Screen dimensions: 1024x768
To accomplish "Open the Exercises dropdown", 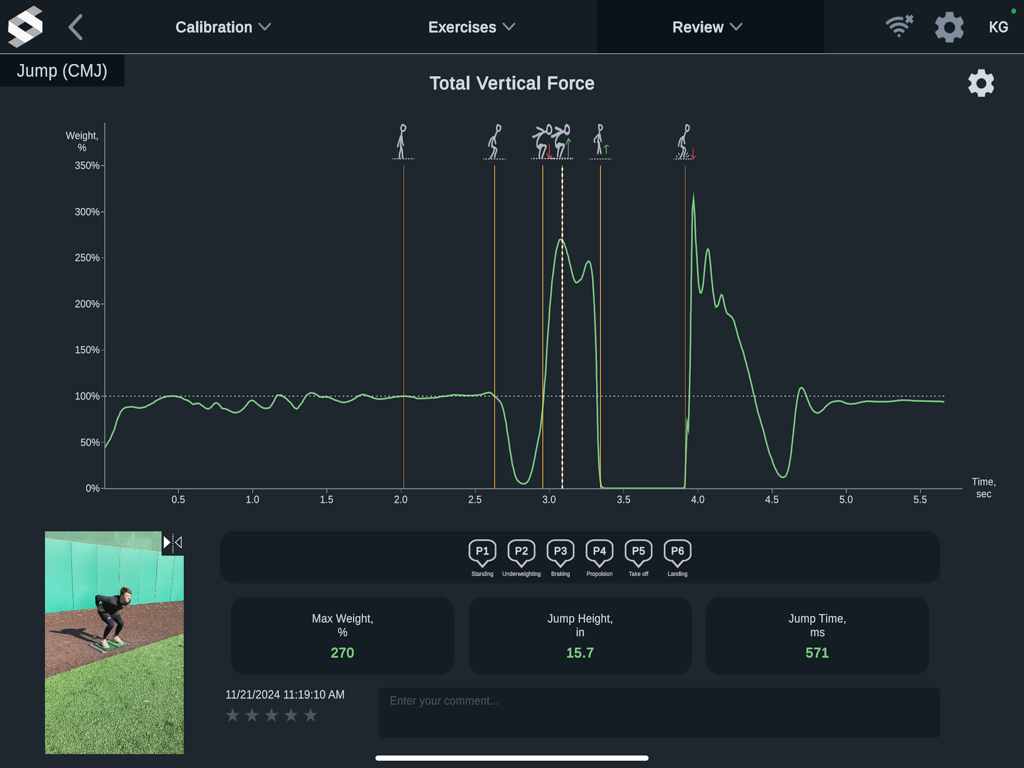I will point(471,27).
